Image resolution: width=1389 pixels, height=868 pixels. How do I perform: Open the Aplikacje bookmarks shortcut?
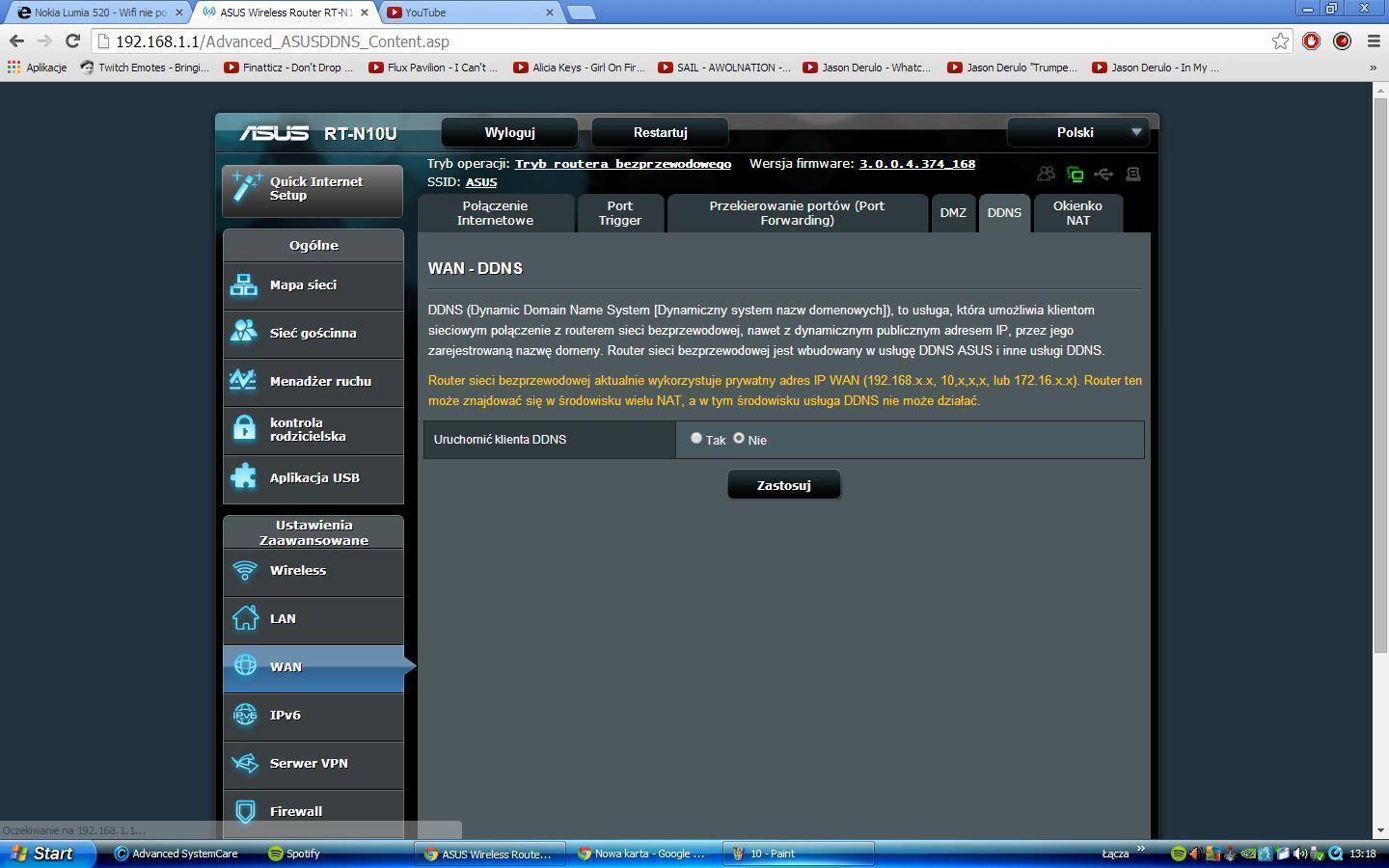coord(37,68)
